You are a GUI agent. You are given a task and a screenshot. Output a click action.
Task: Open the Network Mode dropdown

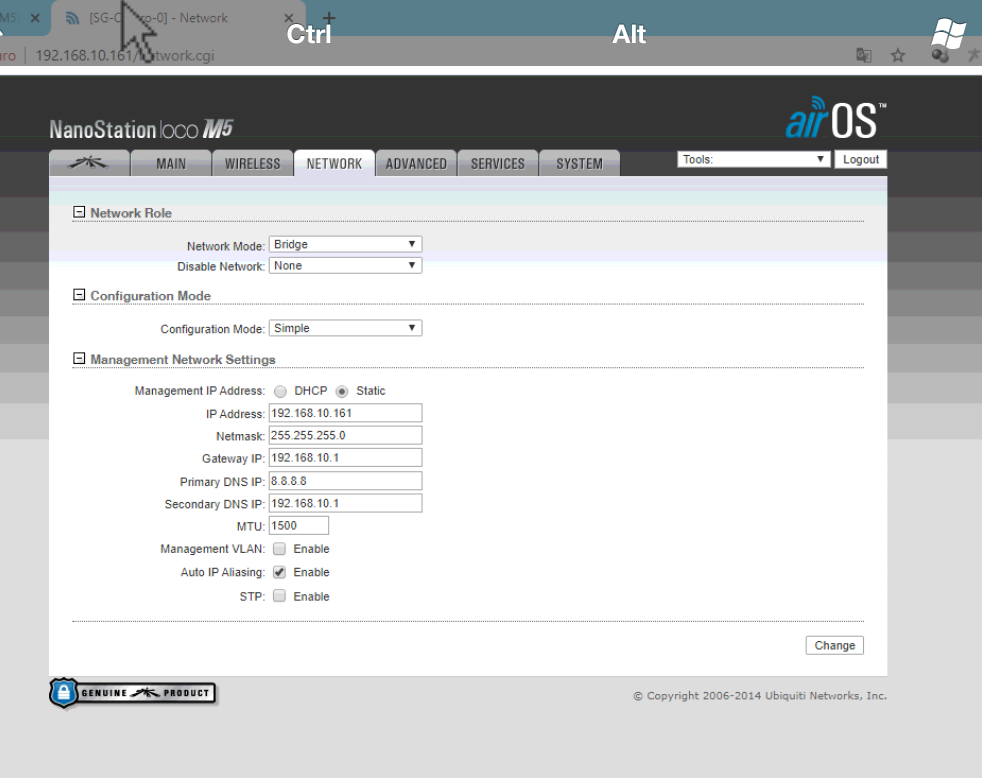pos(345,244)
